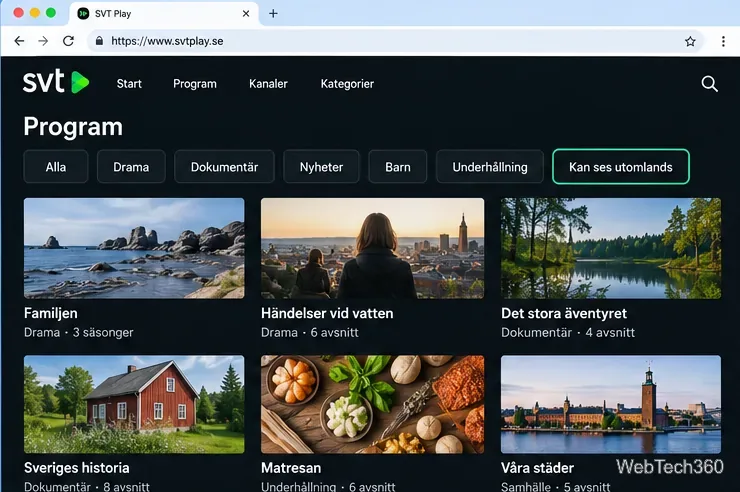The image size is (740, 492).
Task: Click the macOS yellow minimize button
Action: coord(34,13)
